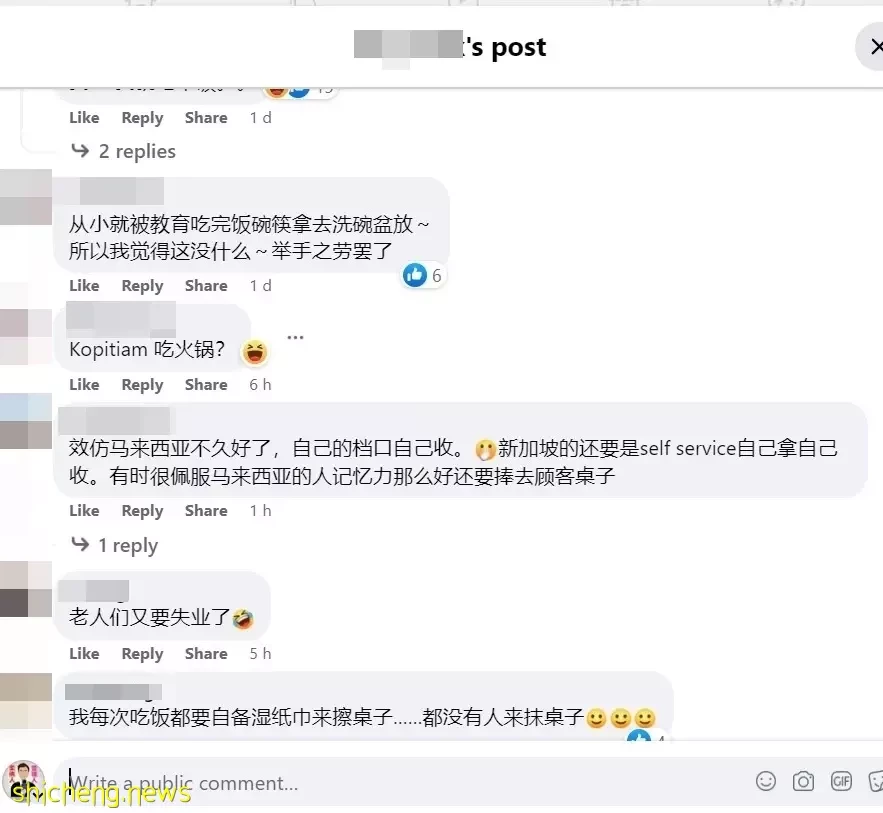Open the commenter avatar beside the 举手之劳 comment
883x813 pixels.
[26, 197]
